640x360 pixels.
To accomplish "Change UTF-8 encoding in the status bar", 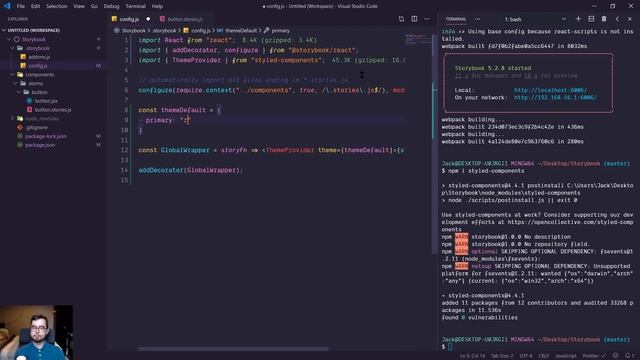I will pyautogui.click(x=525, y=356).
